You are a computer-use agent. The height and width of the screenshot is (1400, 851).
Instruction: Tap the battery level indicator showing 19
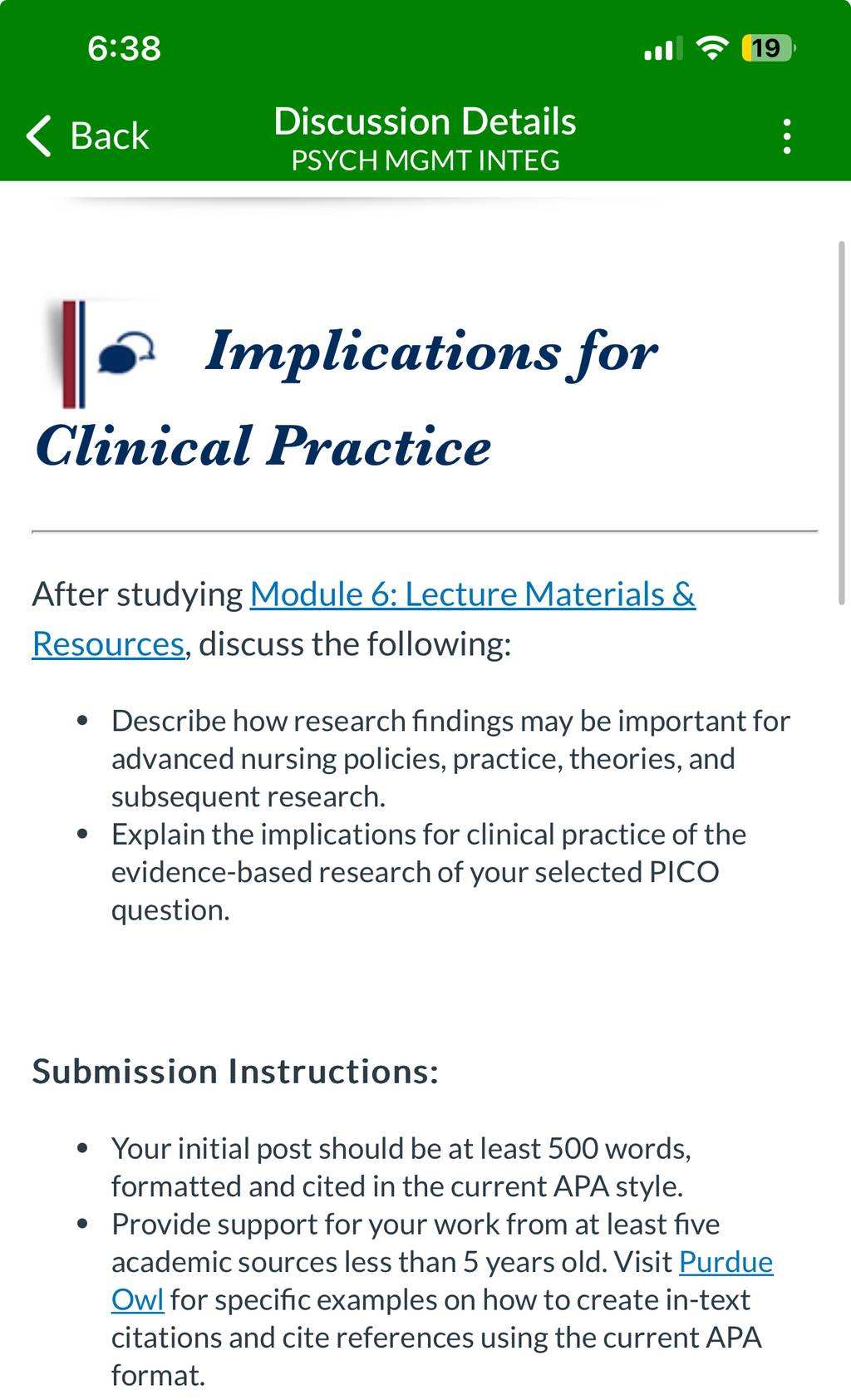point(768,48)
